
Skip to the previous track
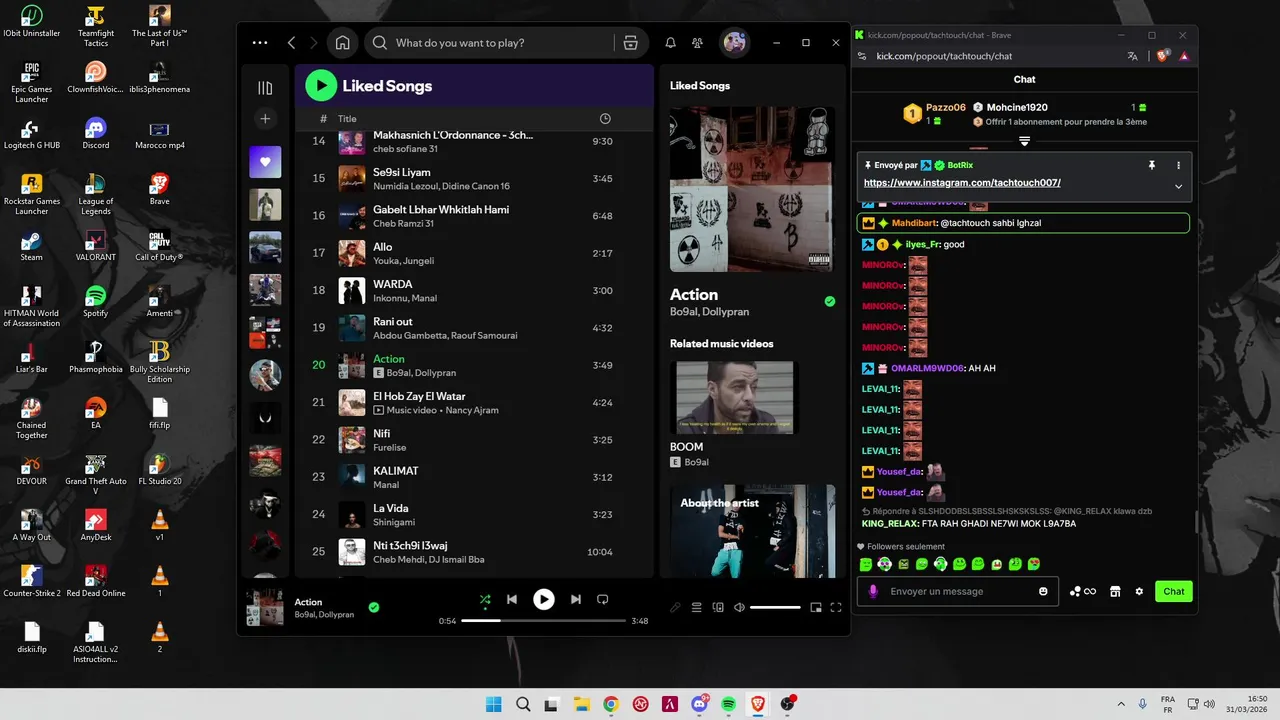tap(512, 599)
